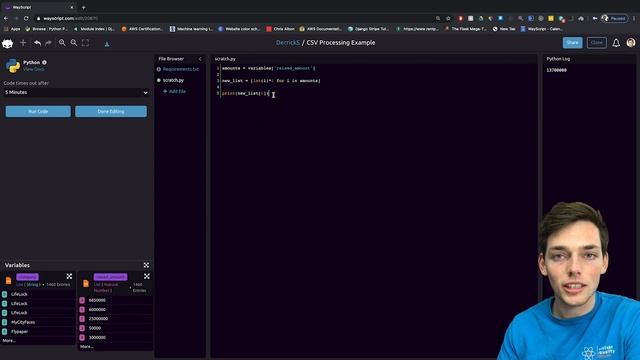
Task: Open the AWS Certification bookmark
Action: [142, 29]
